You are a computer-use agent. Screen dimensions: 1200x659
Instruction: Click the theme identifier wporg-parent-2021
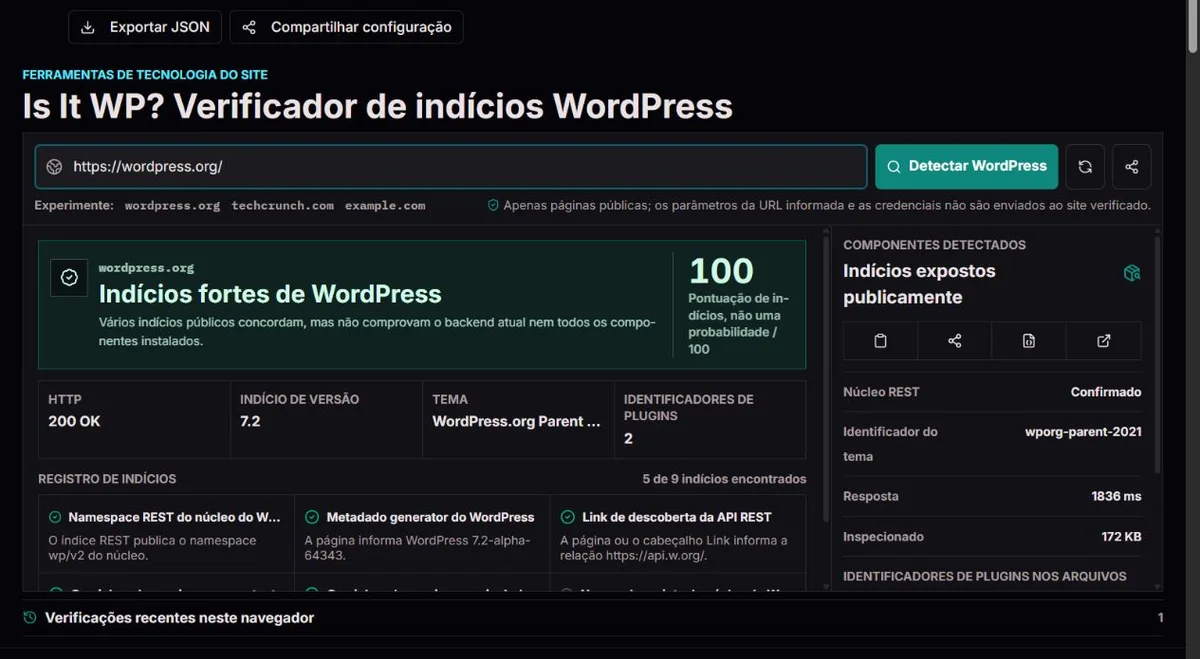[1083, 432]
